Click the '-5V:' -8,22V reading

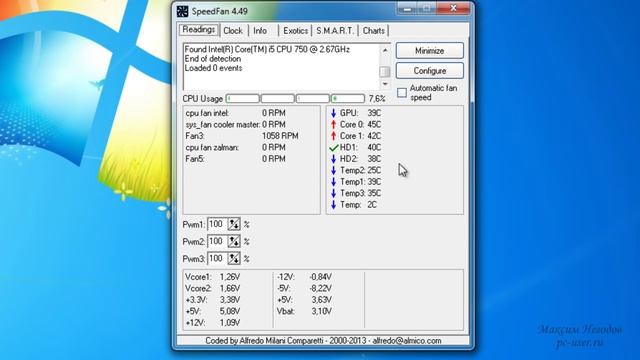point(304,288)
